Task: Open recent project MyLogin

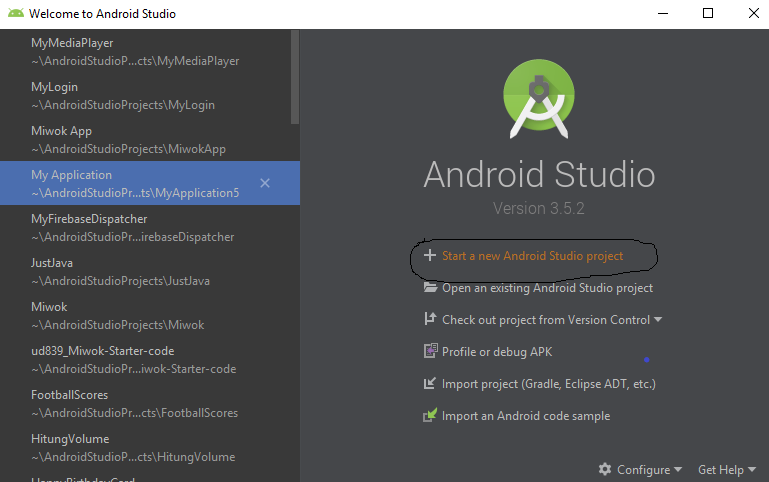Action: tap(150, 96)
